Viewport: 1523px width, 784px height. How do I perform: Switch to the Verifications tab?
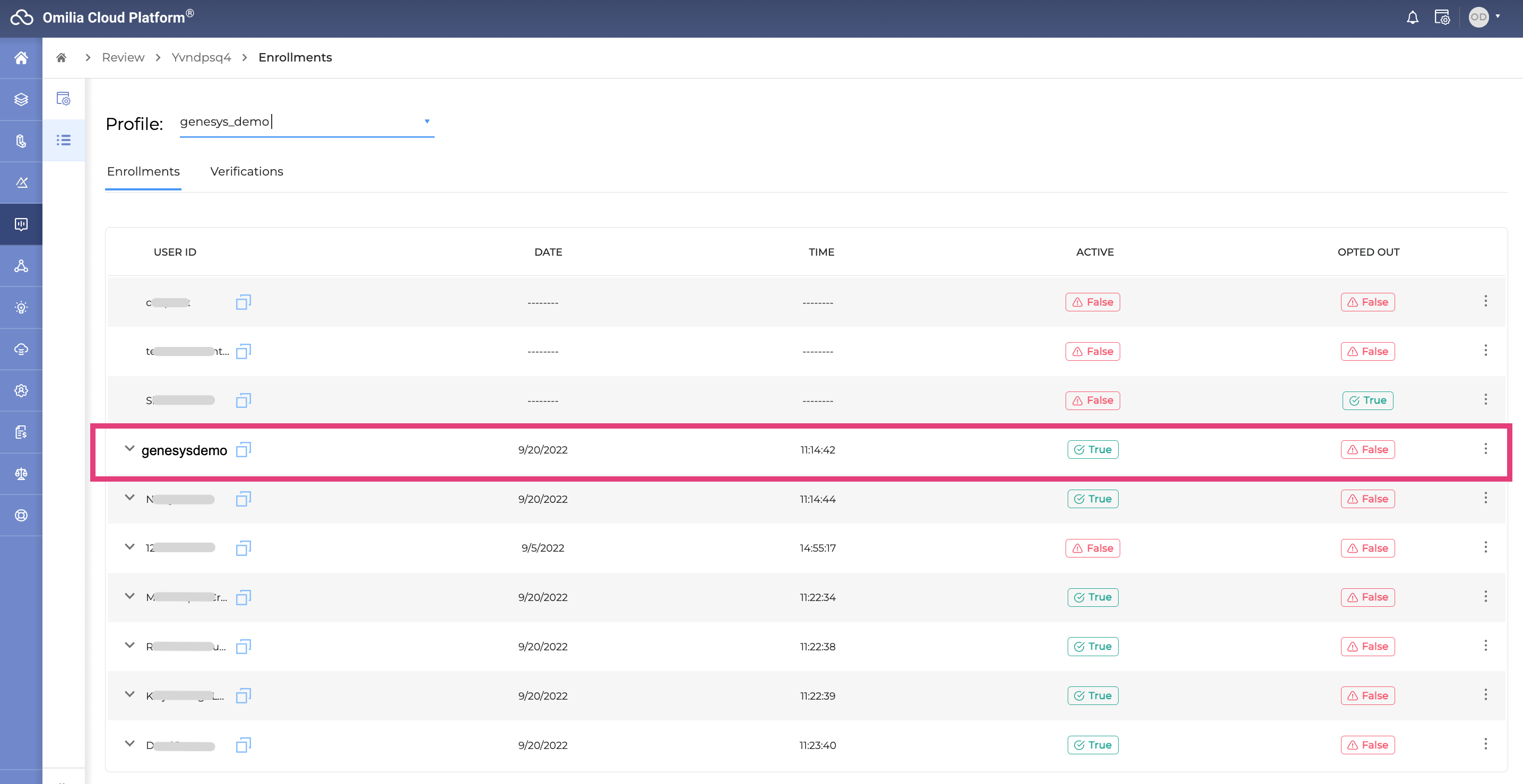pyautogui.click(x=247, y=171)
